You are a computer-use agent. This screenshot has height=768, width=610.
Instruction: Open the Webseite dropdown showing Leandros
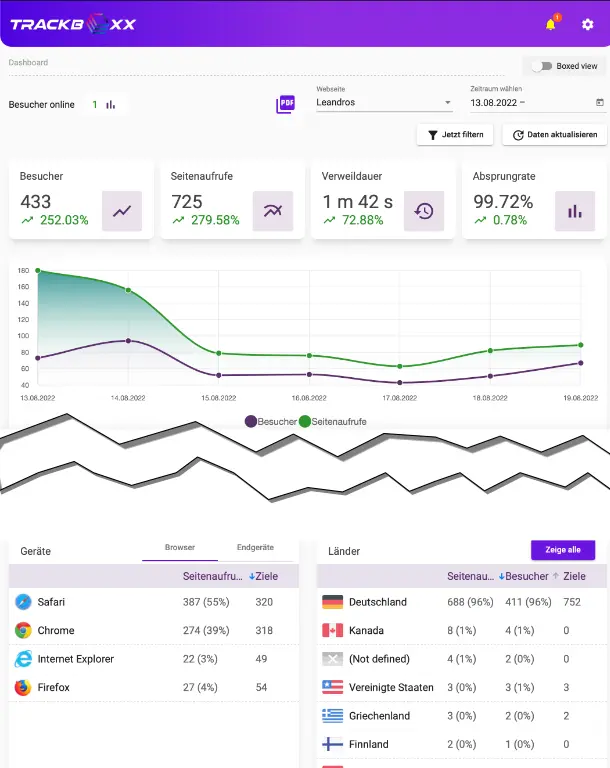coord(384,102)
